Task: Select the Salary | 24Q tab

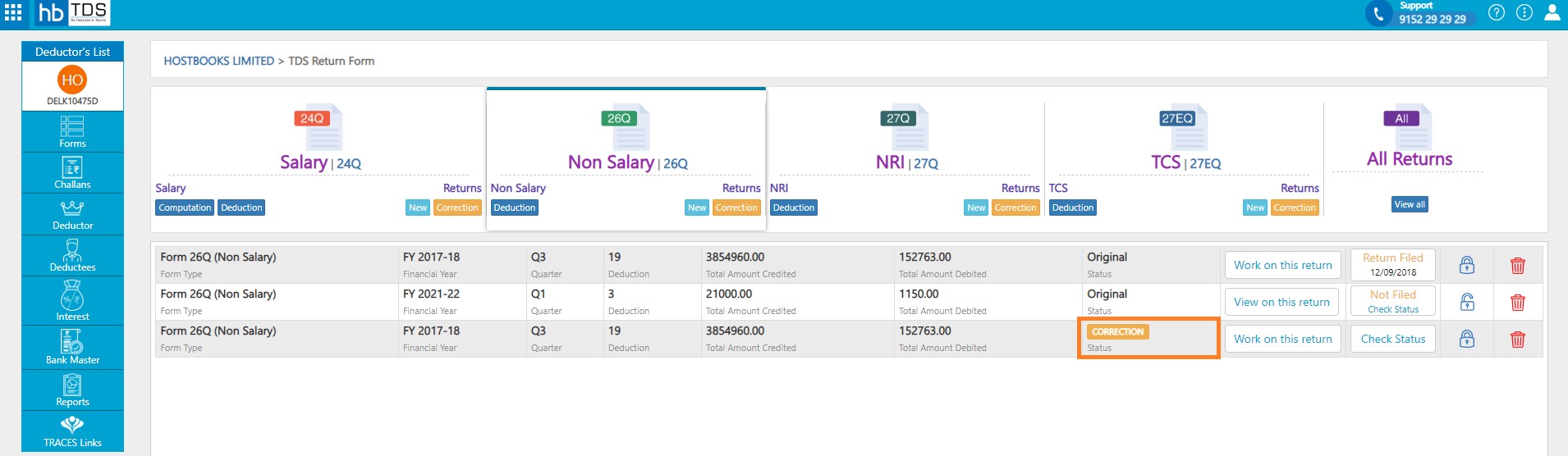Action: click(320, 162)
